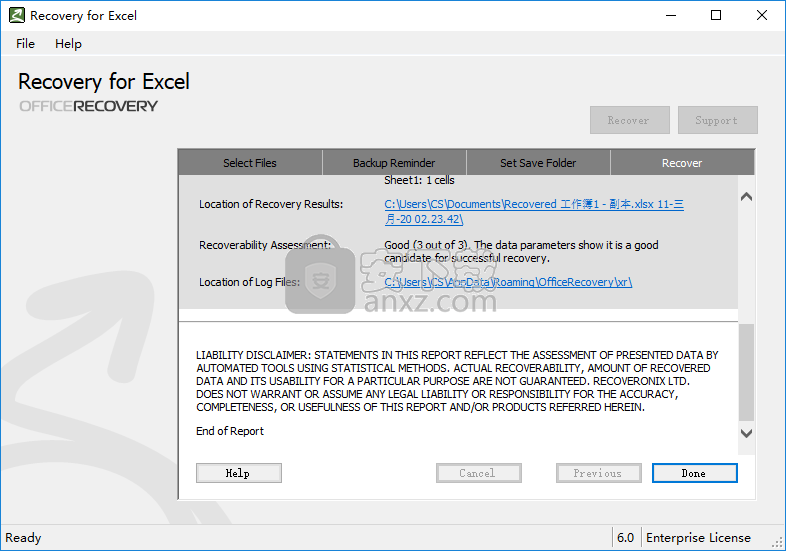Click the LIABILITY DISCLAIMER paragraph
Viewport: 786px width, 551px height.
(457, 381)
